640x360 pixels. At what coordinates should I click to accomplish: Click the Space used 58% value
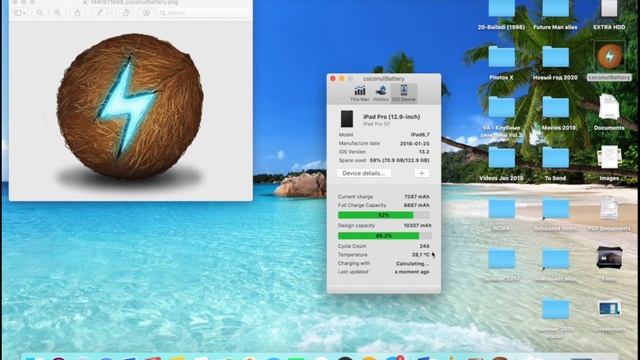point(399,160)
